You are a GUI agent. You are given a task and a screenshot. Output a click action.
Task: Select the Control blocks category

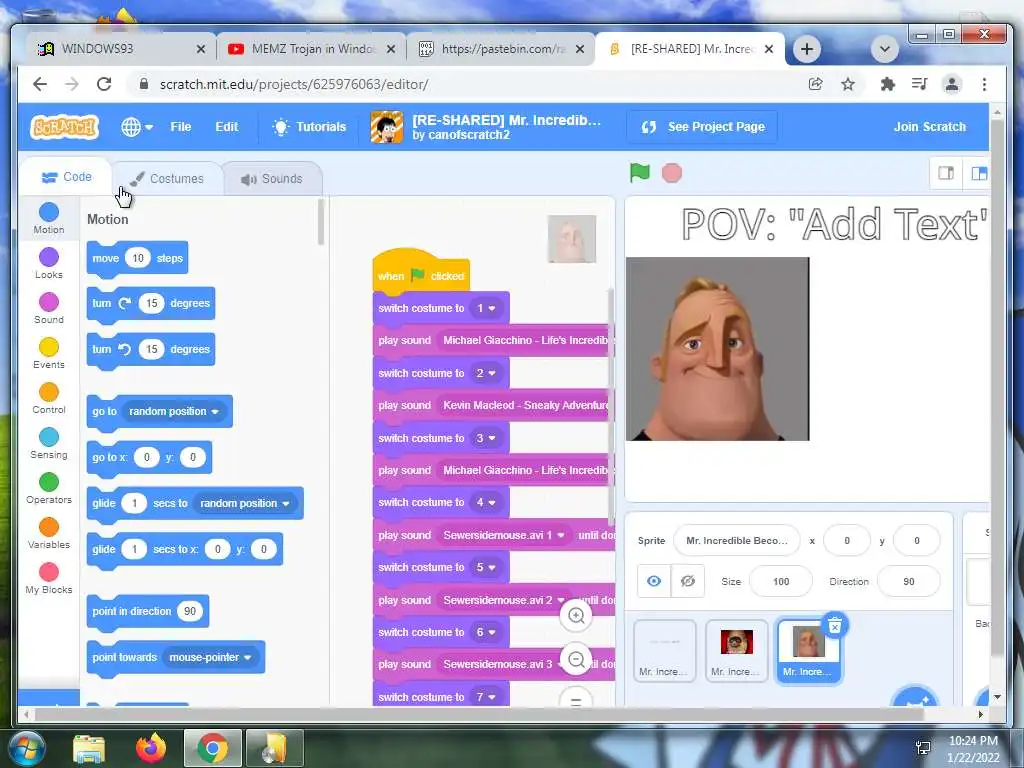click(49, 398)
